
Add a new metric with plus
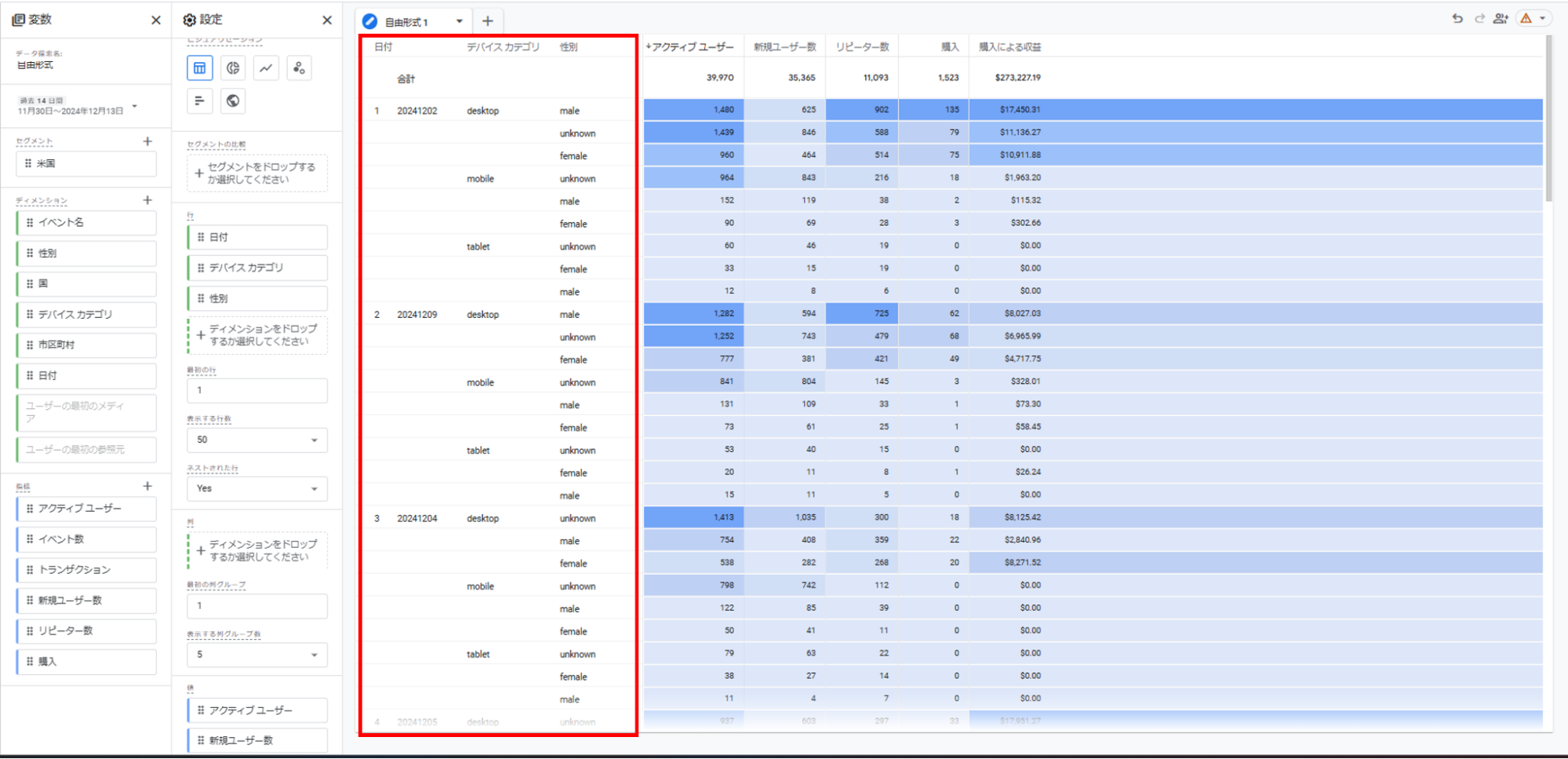coord(147,486)
